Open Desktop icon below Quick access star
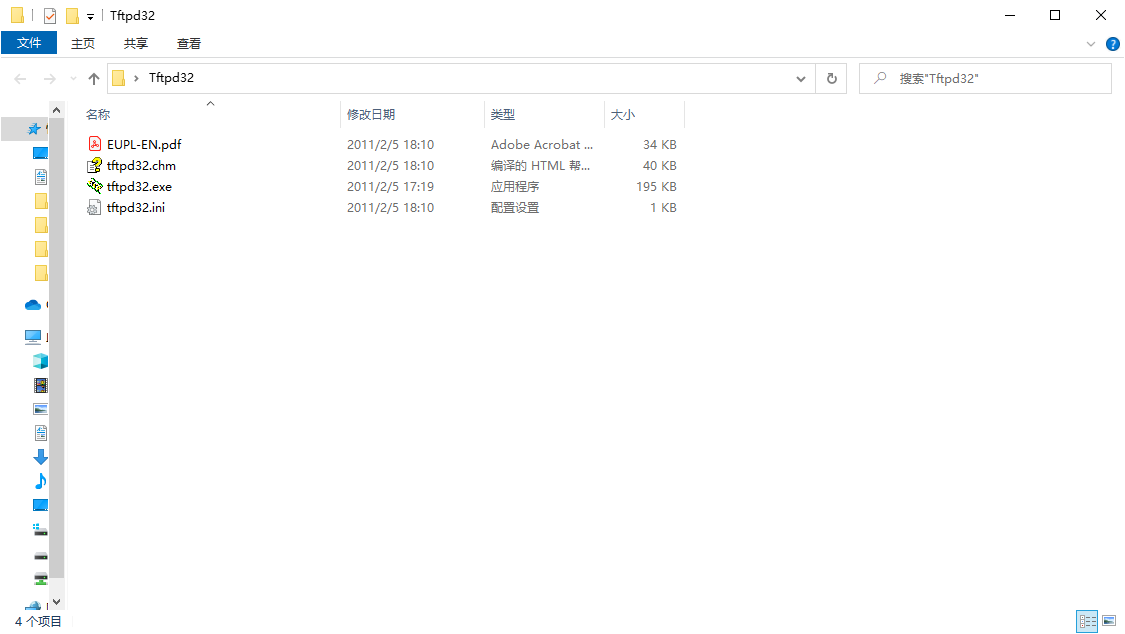 coord(41,153)
